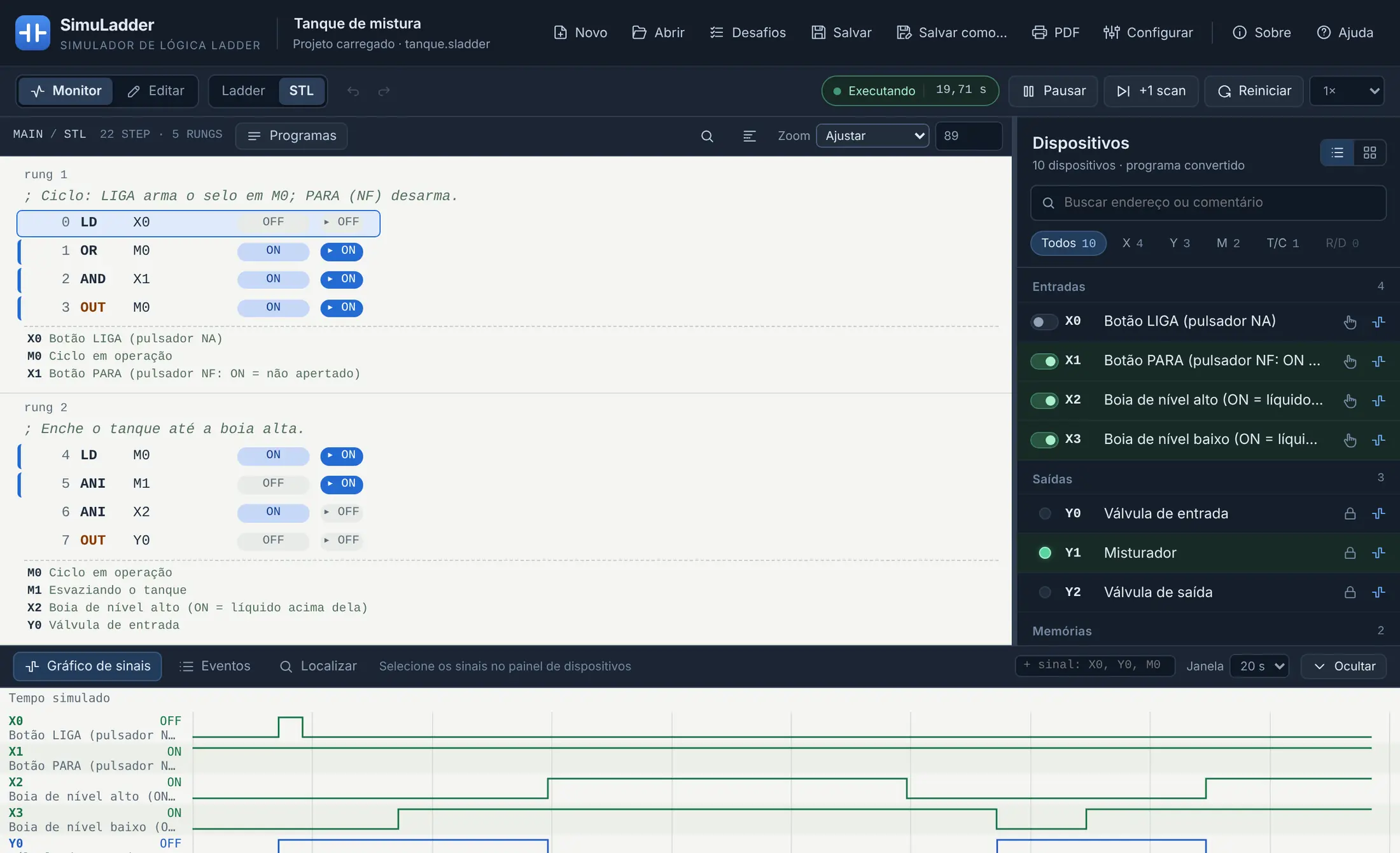The image size is (1400, 853).
Task: Open the Desafios menu
Action: tap(748, 32)
